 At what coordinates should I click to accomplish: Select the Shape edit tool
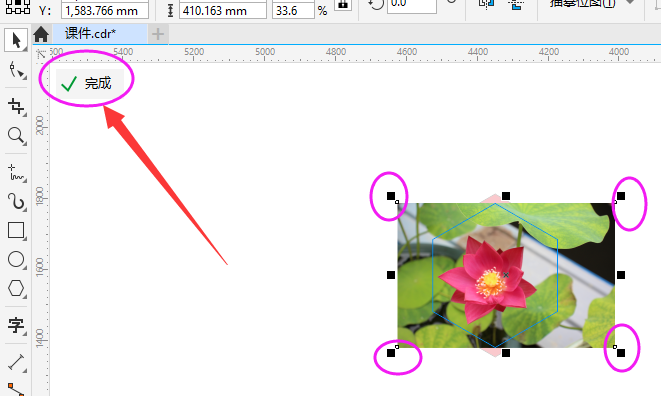coord(16,70)
